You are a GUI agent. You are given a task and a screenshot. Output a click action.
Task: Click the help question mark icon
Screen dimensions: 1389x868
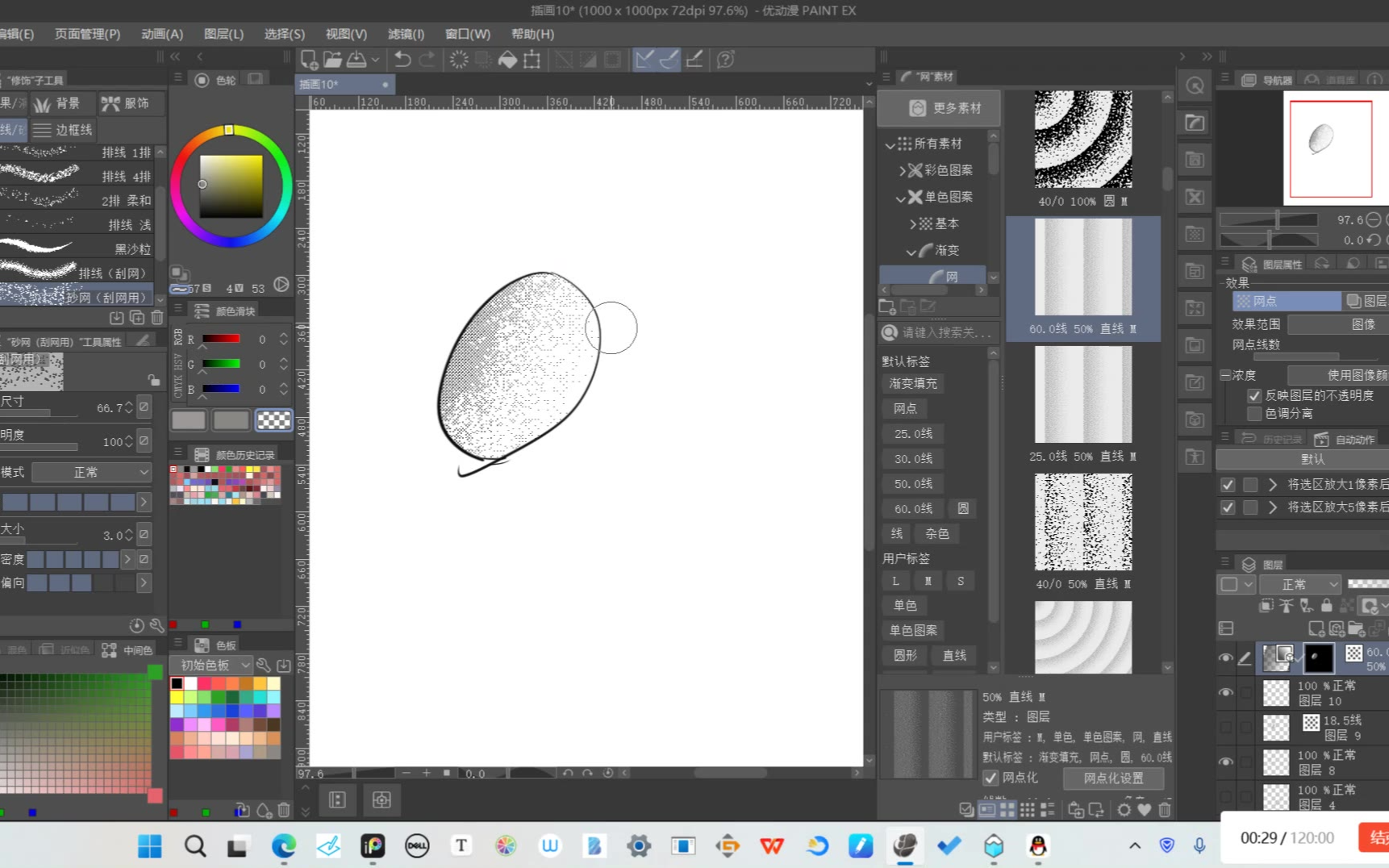pos(725,59)
